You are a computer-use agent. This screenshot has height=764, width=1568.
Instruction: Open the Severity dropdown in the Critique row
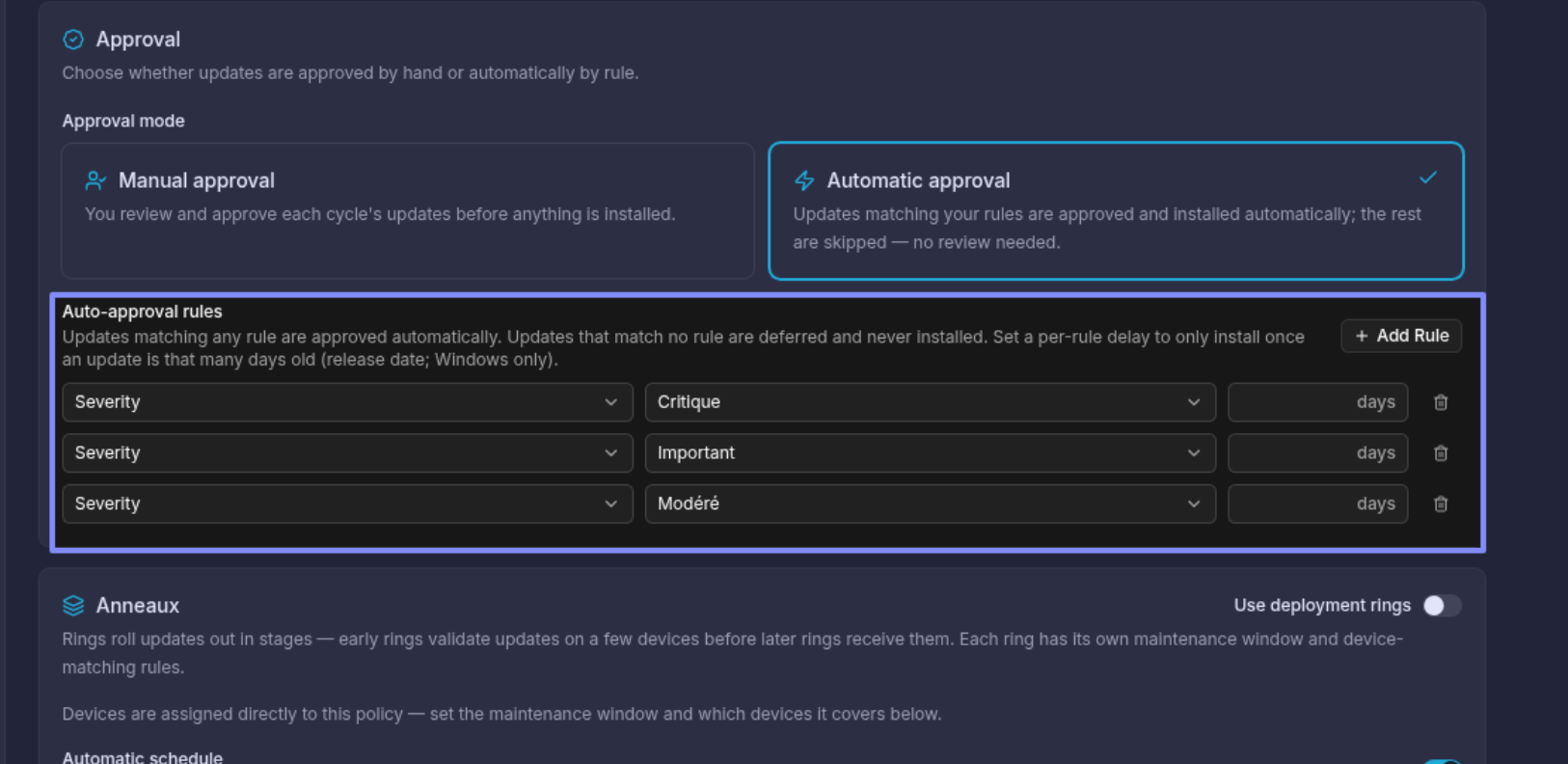[x=347, y=402]
